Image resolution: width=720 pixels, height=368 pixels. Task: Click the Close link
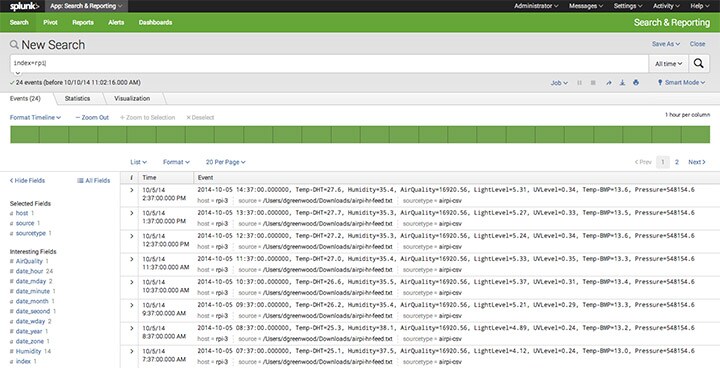click(697, 44)
